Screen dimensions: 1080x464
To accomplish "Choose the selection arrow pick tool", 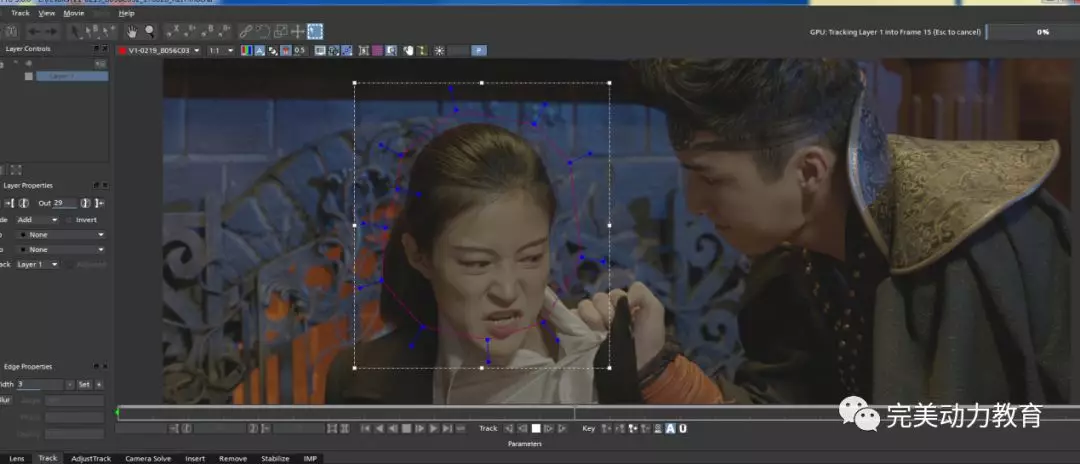I will click(74, 32).
